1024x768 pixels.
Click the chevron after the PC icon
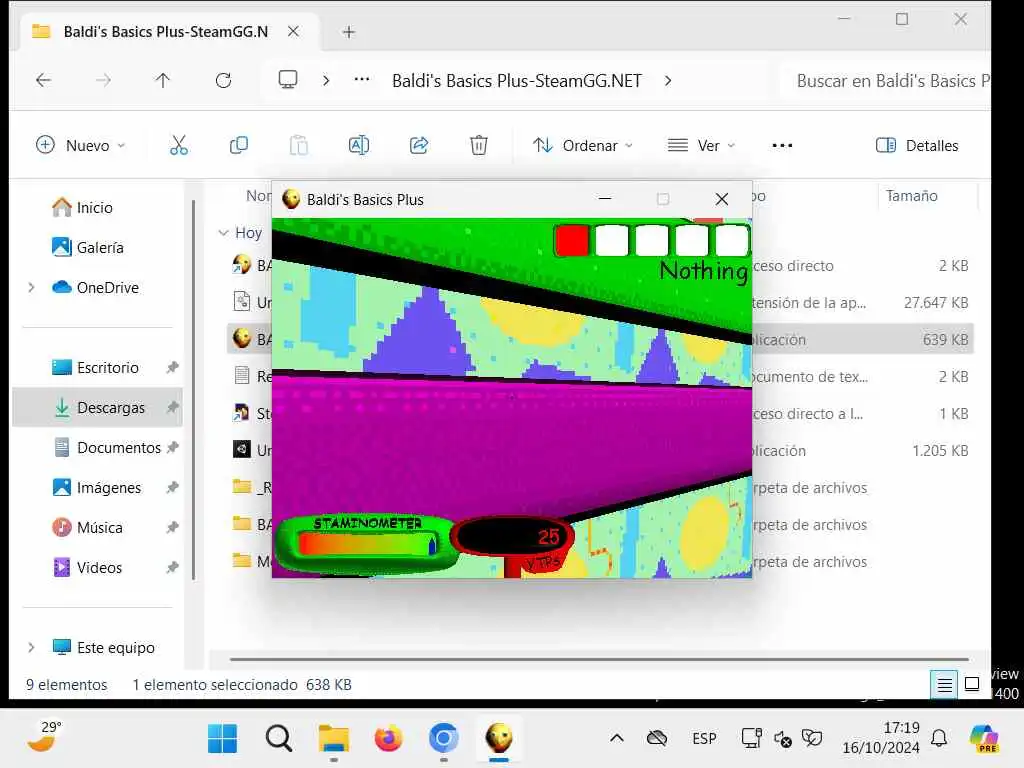click(x=326, y=80)
